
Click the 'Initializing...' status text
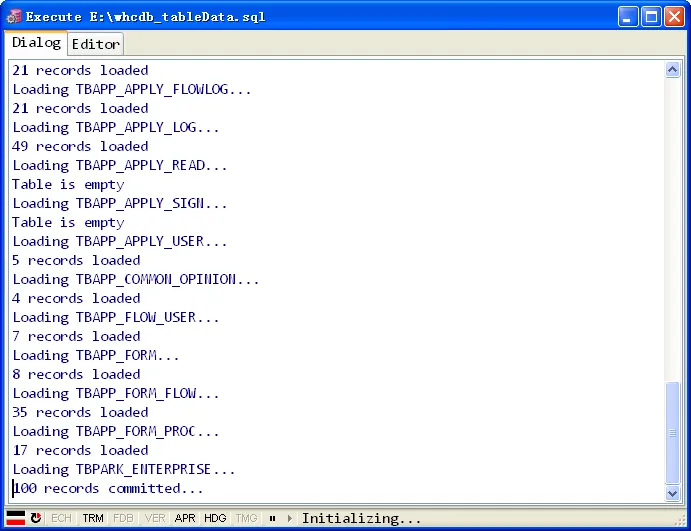(361, 518)
